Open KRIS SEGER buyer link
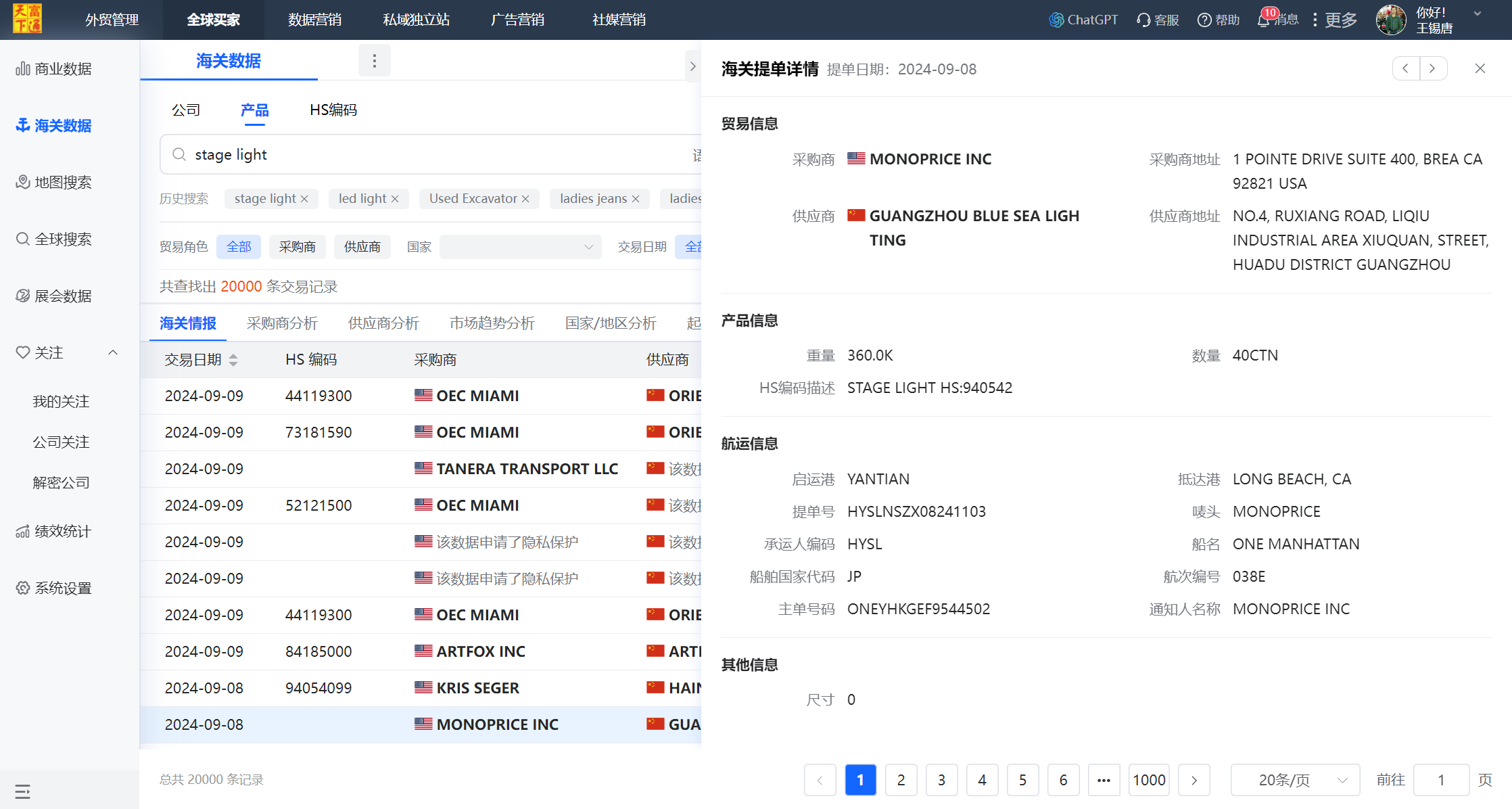The height and width of the screenshot is (809, 1512). (x=477, y=688)
